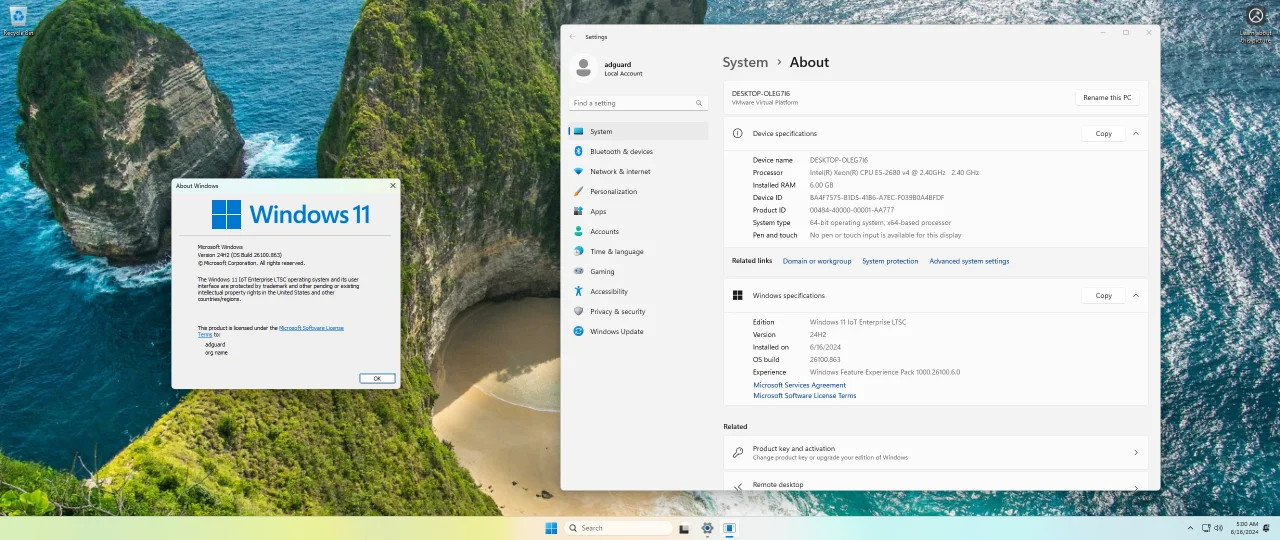
Task: Click the back arrow in Settings title bar
Action: pyautogui.click(x=572, y=36)
